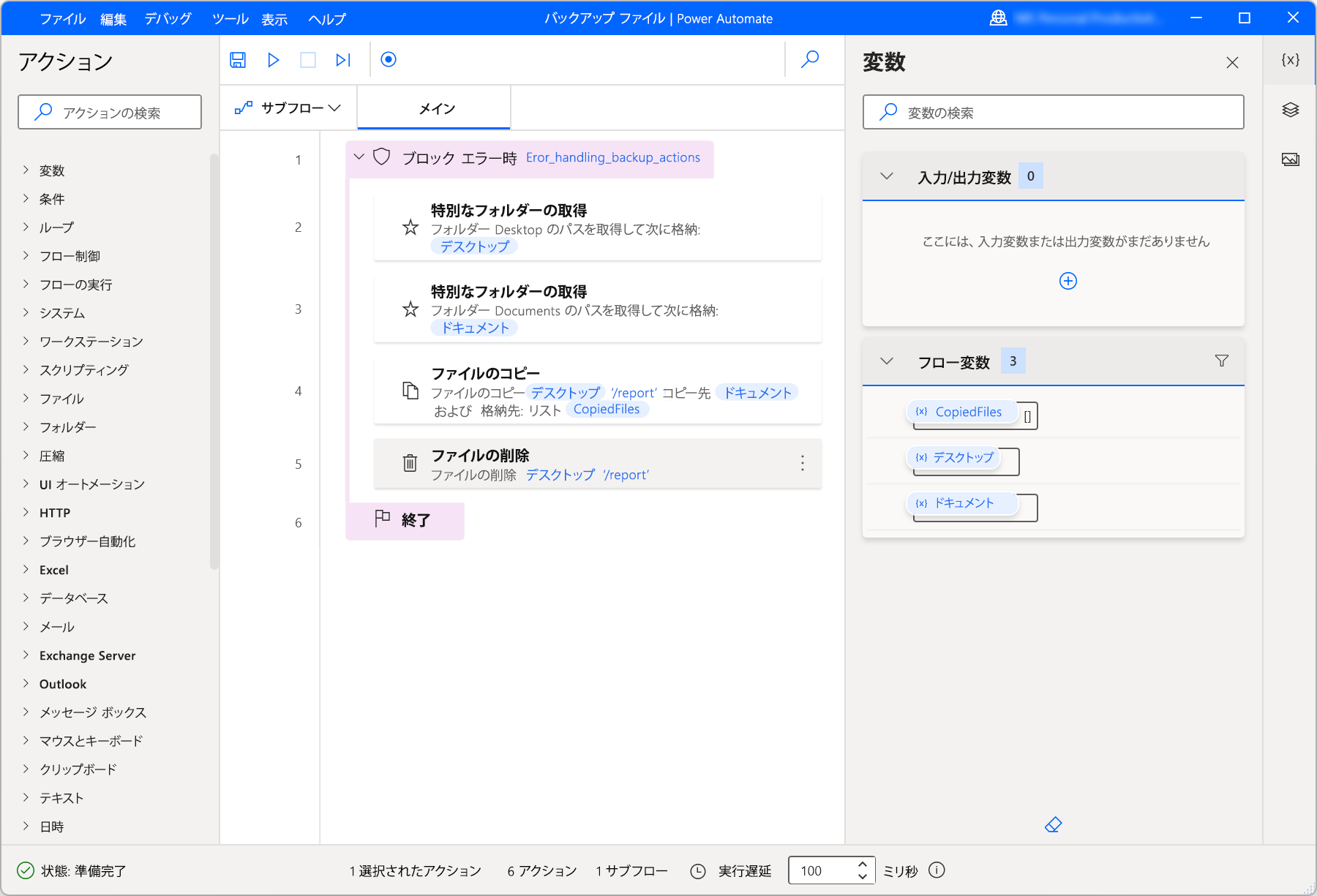
Task: Open the サブフロー dropdown
Action: tap(288, 108)
